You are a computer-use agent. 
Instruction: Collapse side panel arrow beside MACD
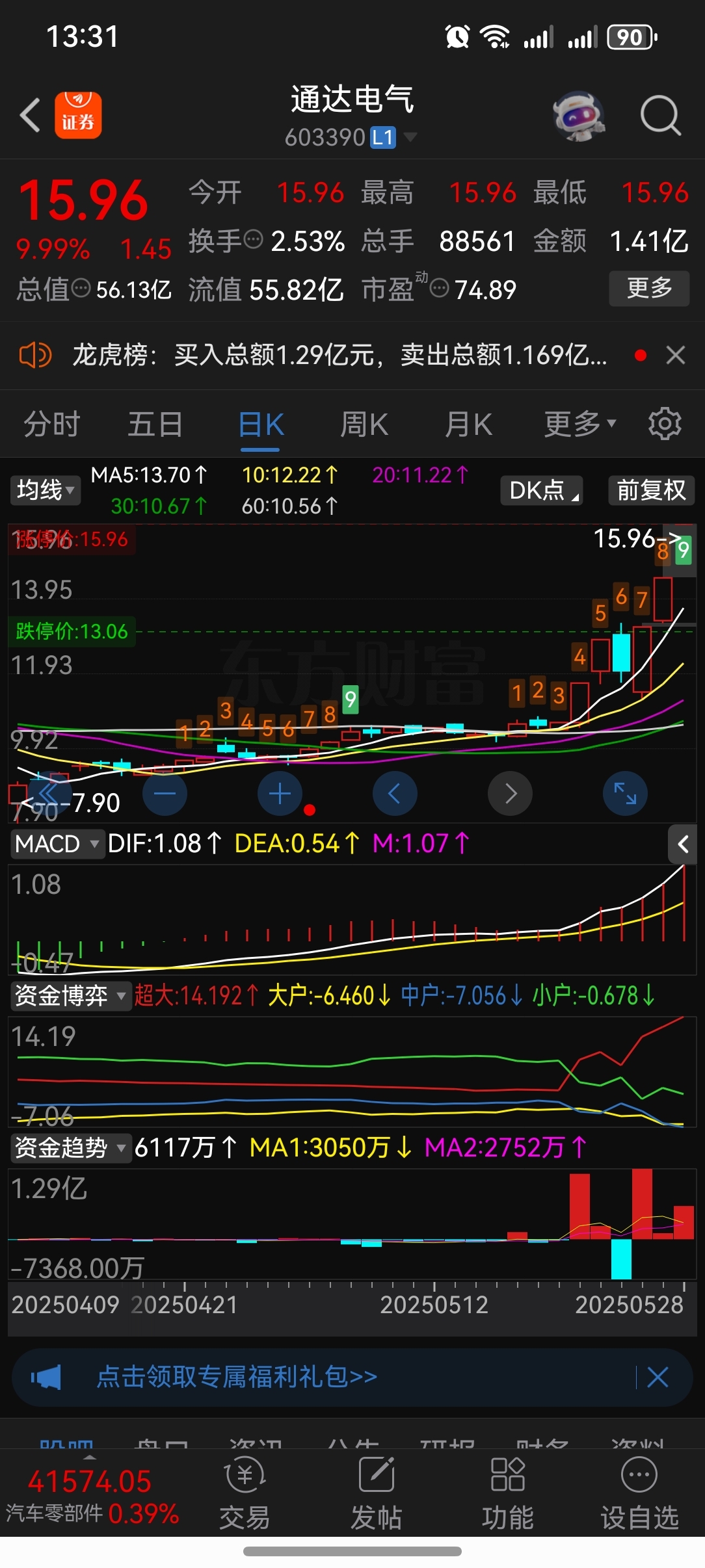[683, 844]
